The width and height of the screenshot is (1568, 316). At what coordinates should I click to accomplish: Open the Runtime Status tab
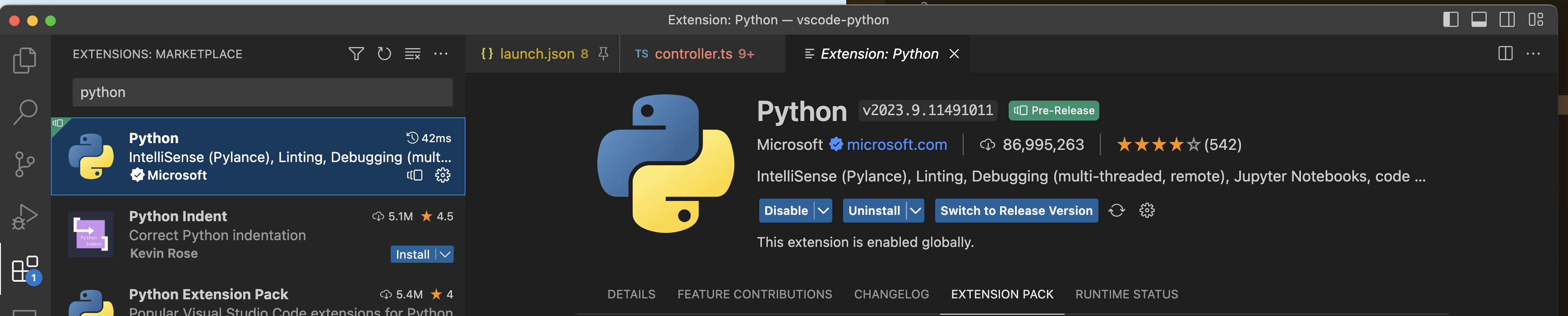click(1126, 294)
